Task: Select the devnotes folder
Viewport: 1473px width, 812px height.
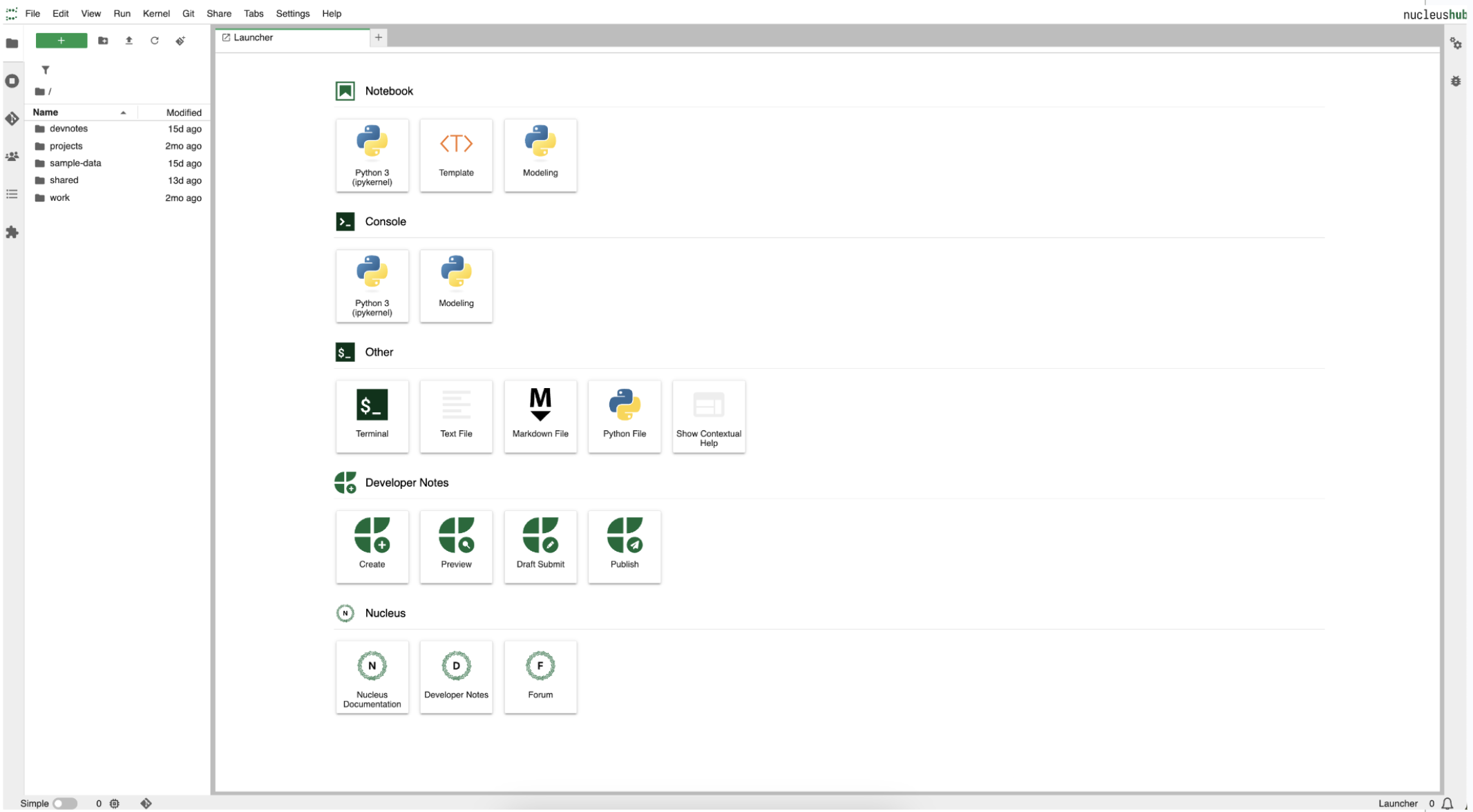Action: pyautogui.click(x=118, y=128)
